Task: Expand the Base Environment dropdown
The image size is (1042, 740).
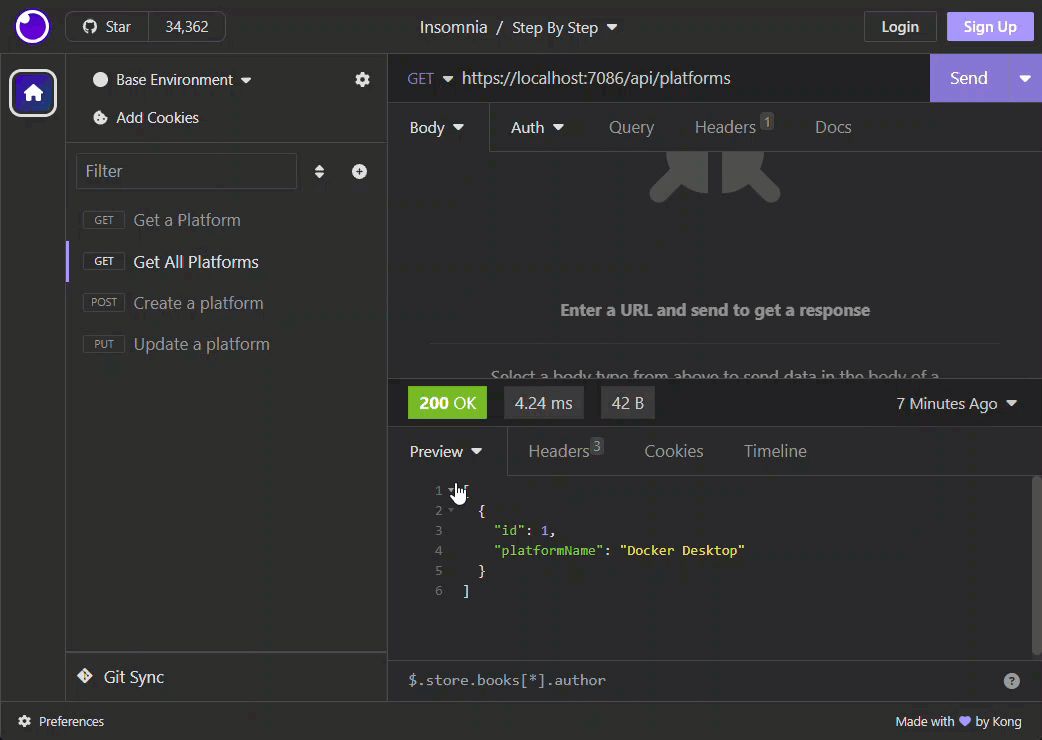Action: pyautogui.click(x=173, y=80)
